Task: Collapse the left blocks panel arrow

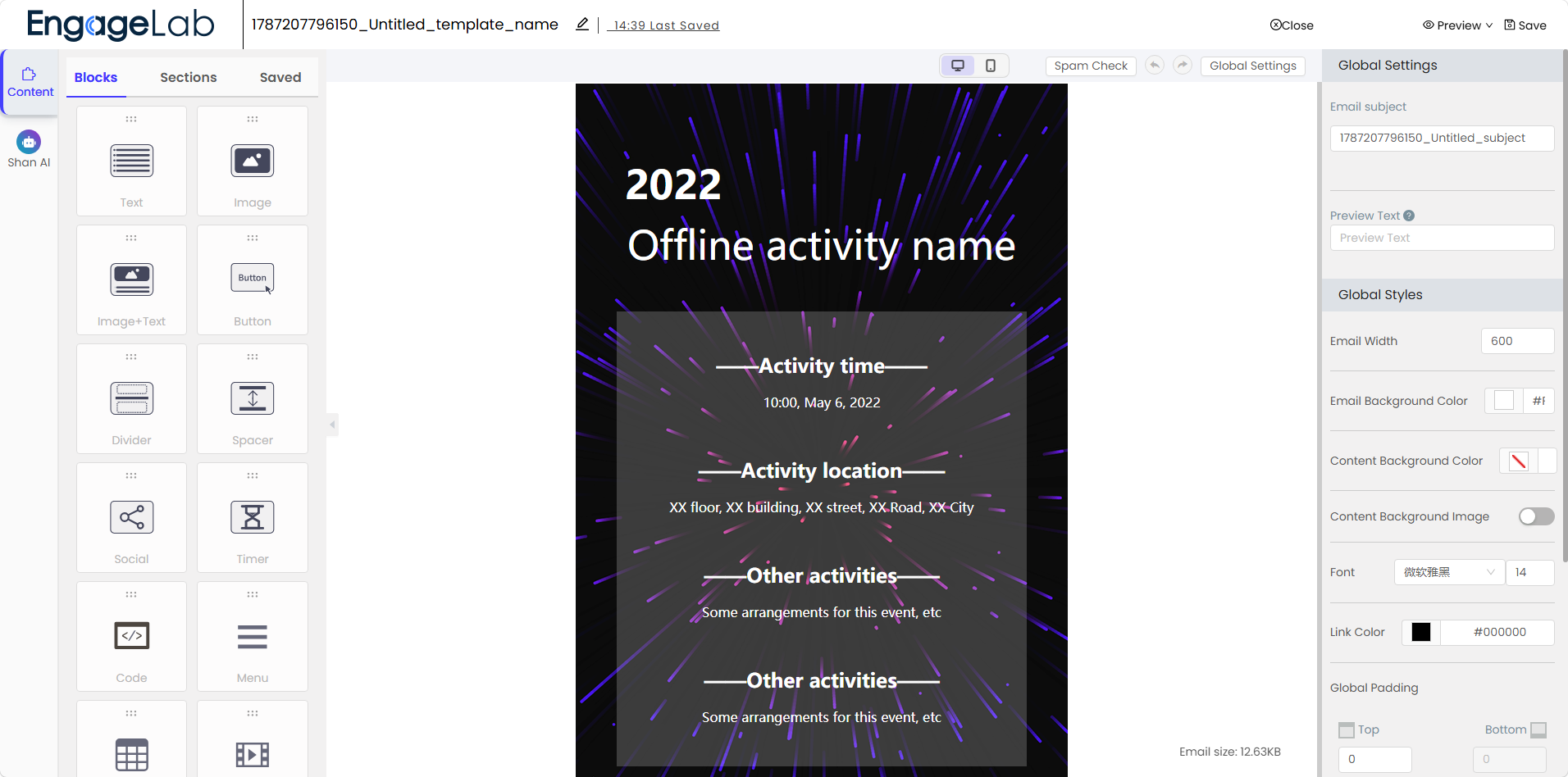Action: [x=332, y=425]
